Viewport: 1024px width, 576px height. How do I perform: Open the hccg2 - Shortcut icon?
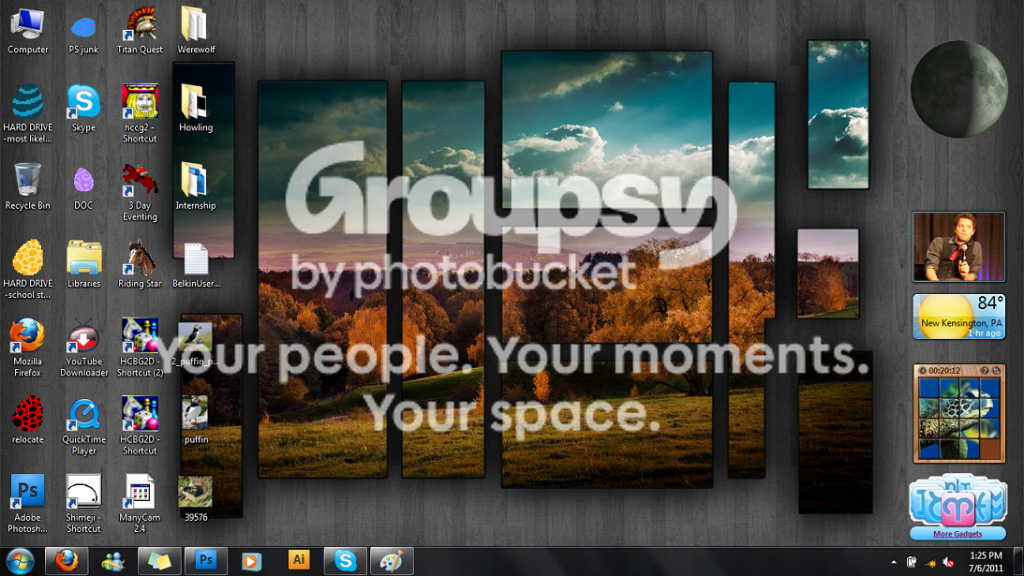140,114
